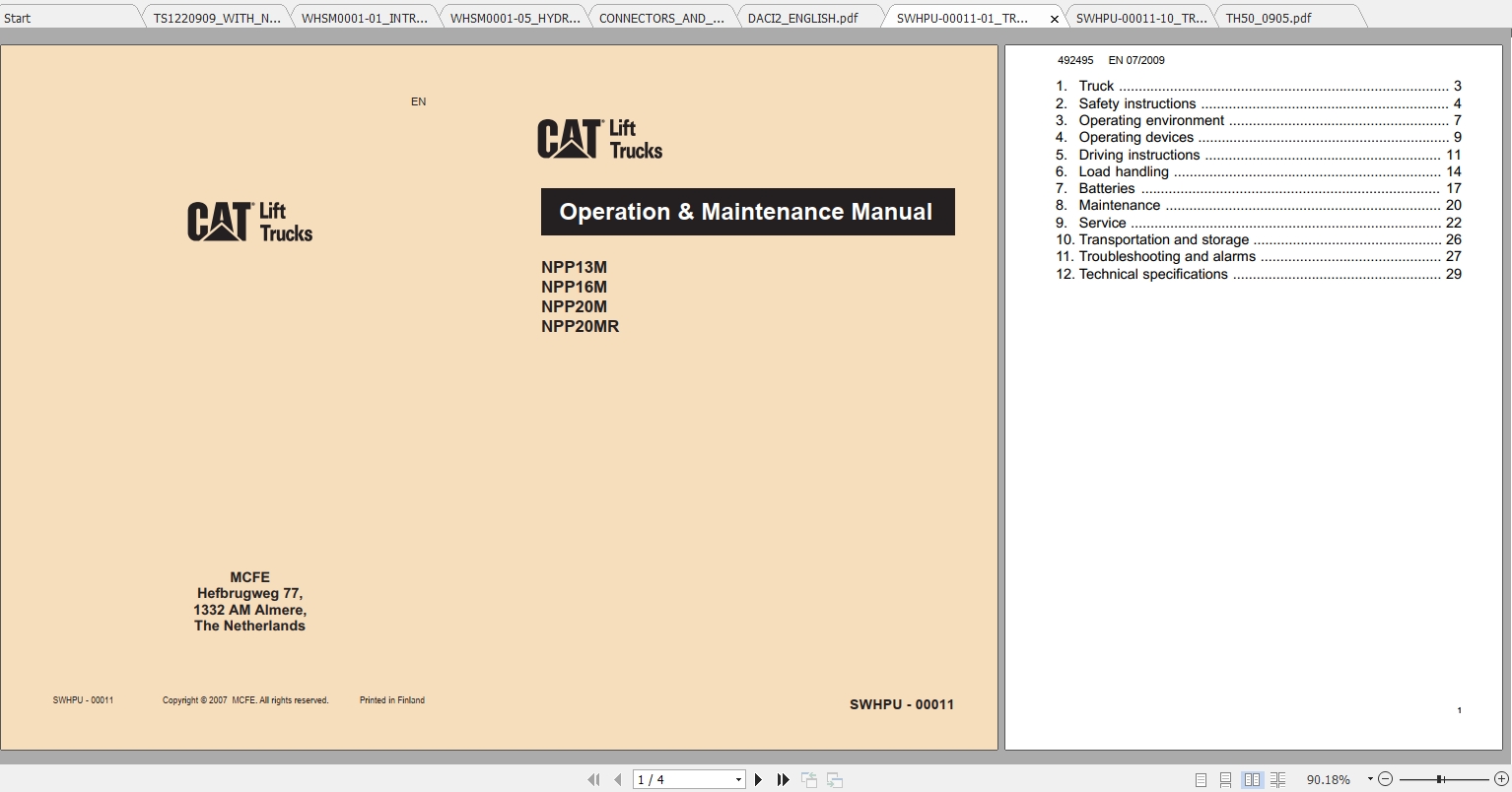This screenshot has width=1512, height=792.
Task: Click the next view icon
Action: (x=834, y=779)
